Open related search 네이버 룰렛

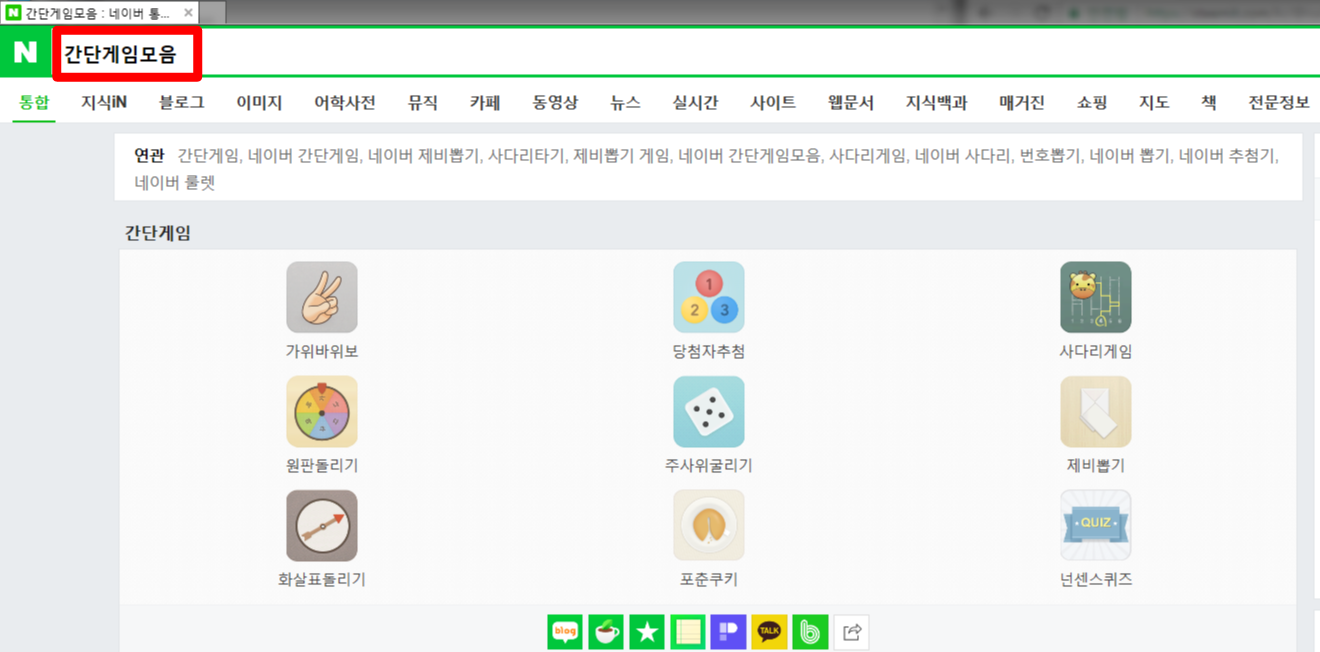point(175,183)
